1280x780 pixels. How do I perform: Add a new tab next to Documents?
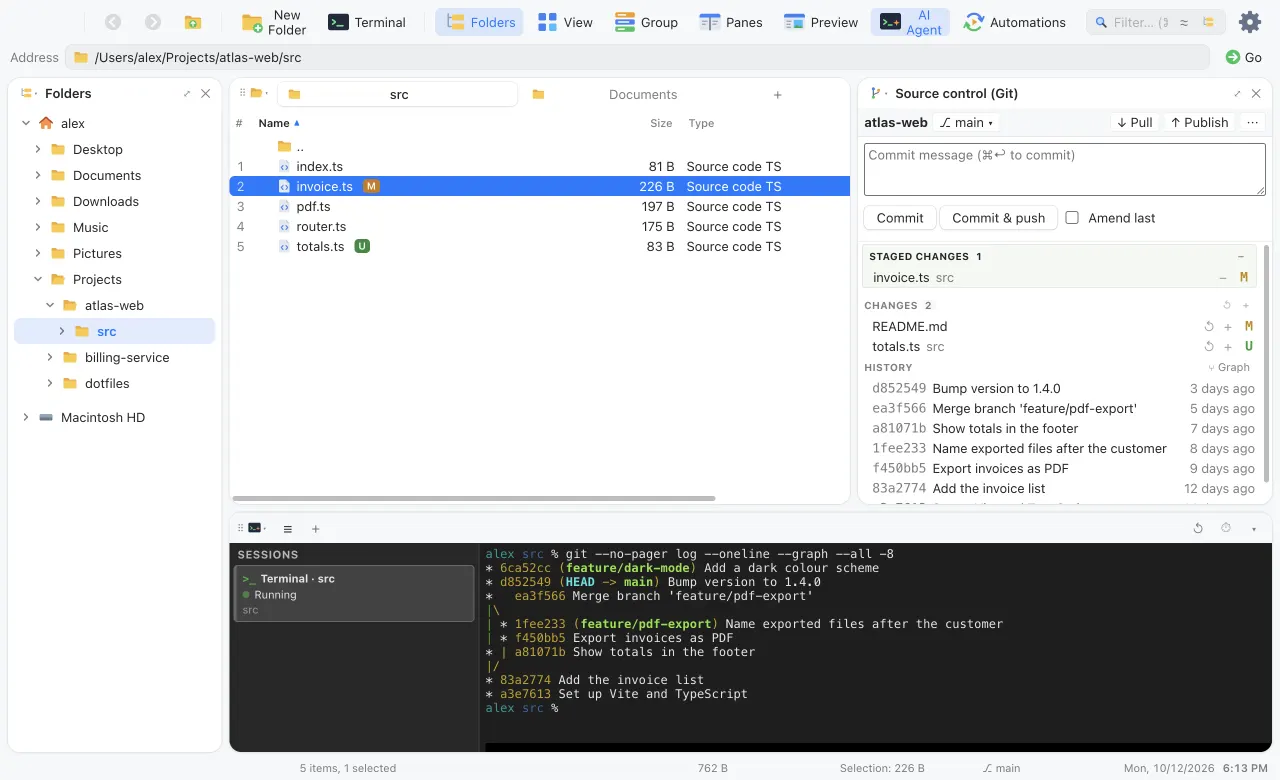pyautogui.click(x=777, y=94)
